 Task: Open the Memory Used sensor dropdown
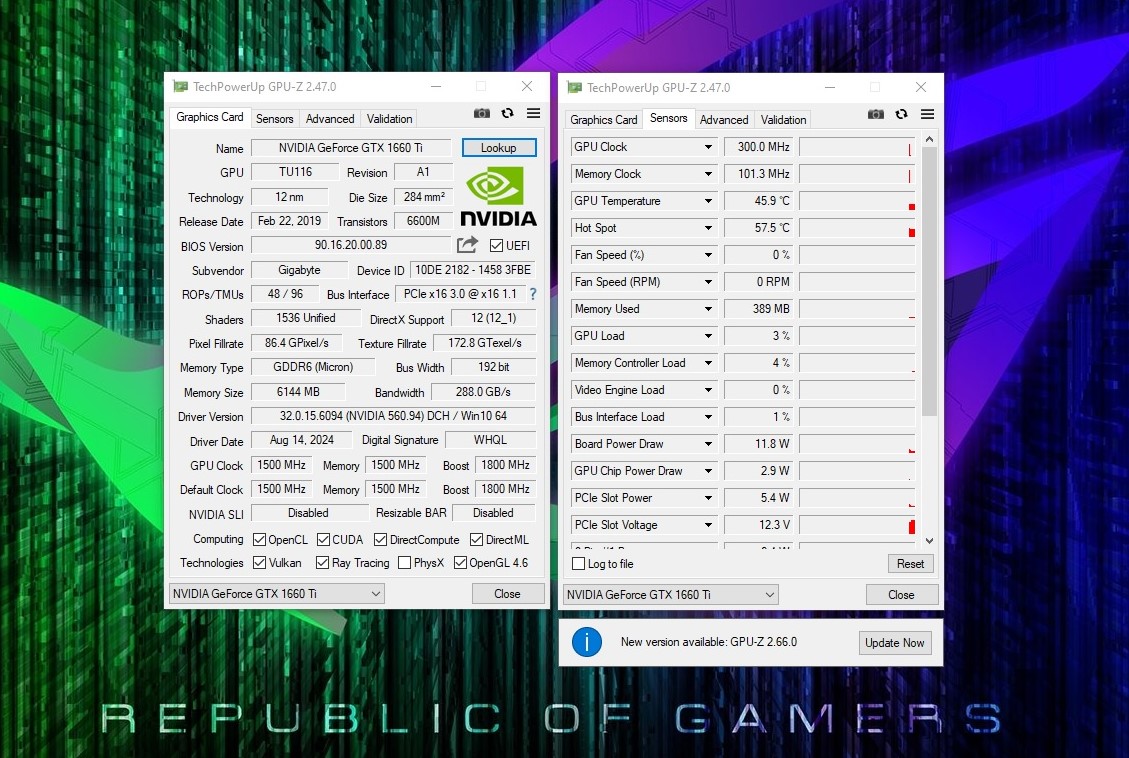[708, 309]
